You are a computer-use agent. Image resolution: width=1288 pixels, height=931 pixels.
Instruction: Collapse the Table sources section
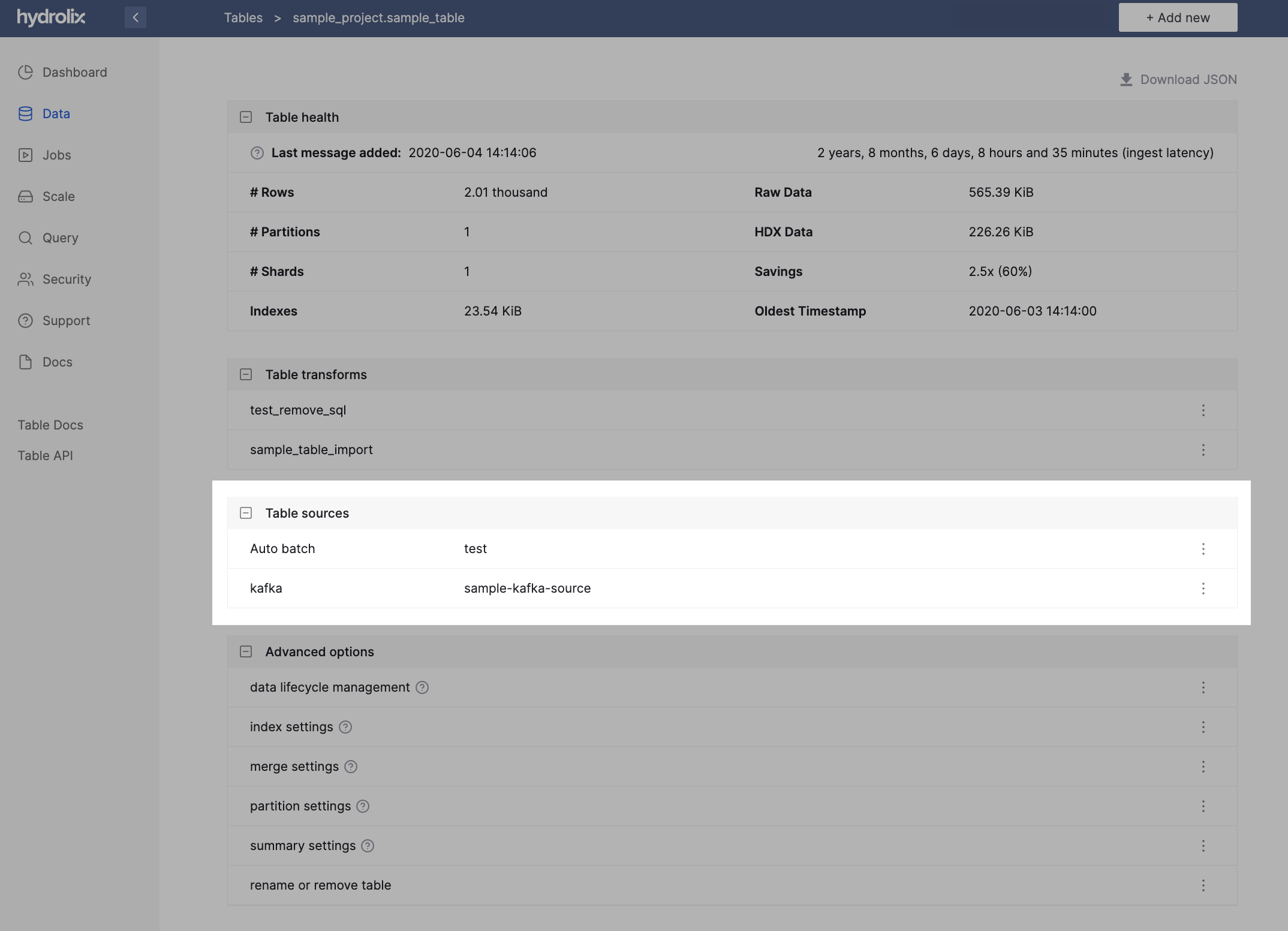pyautogui.click(x=246, y=513)
